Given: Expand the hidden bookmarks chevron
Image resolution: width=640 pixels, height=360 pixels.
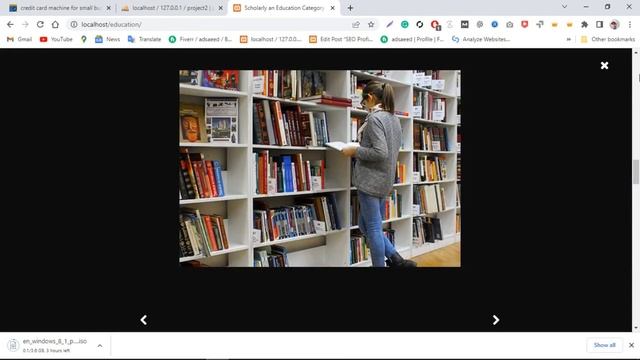Looking at the screenshot, I should pyautogui.click(x=569, y=39).
